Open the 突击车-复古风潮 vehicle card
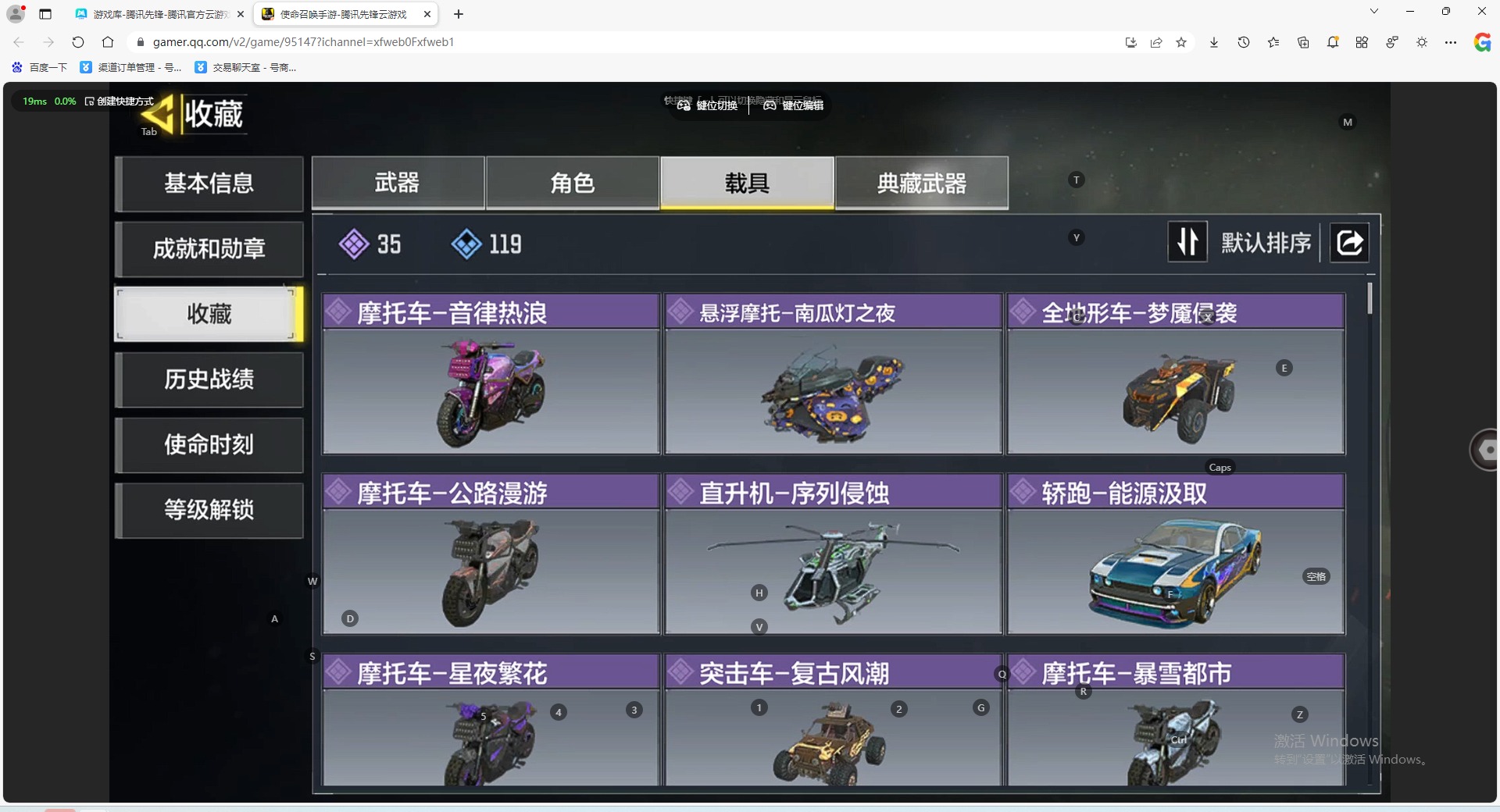The image size is (1500, 812). pyautogui.click(x=834, y=721)
